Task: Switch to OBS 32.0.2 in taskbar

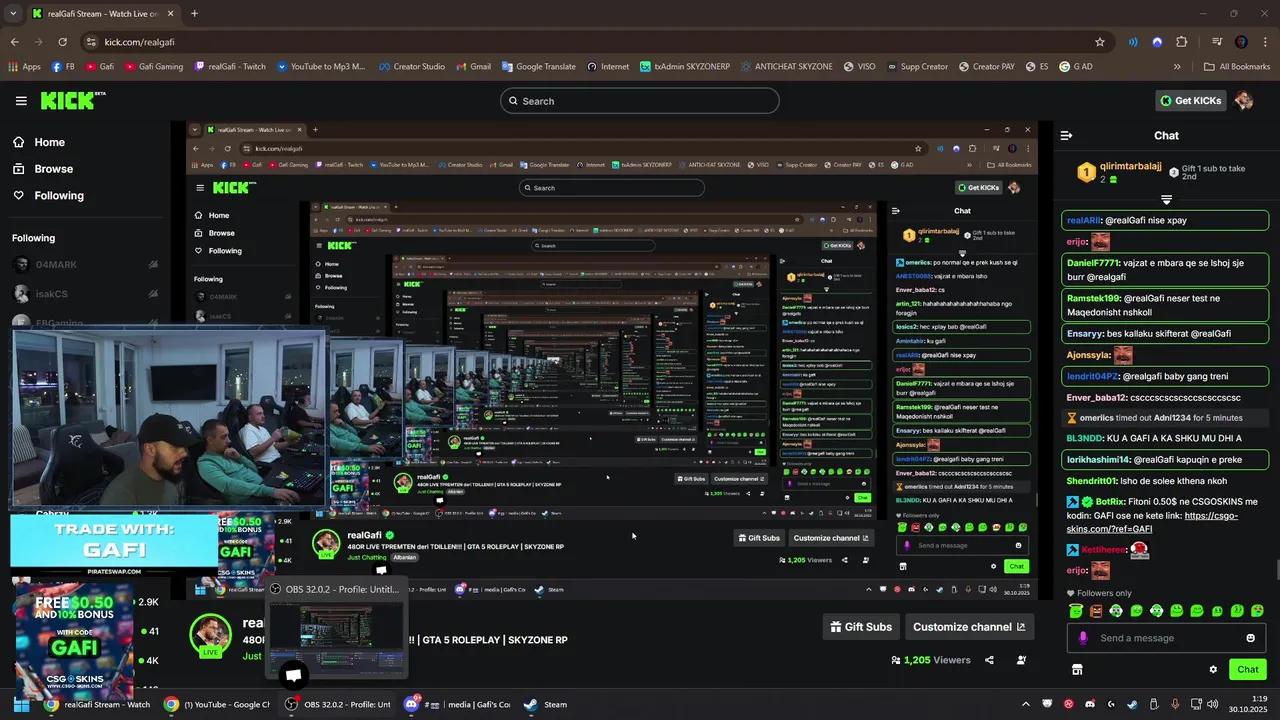Action: [337, 704]
